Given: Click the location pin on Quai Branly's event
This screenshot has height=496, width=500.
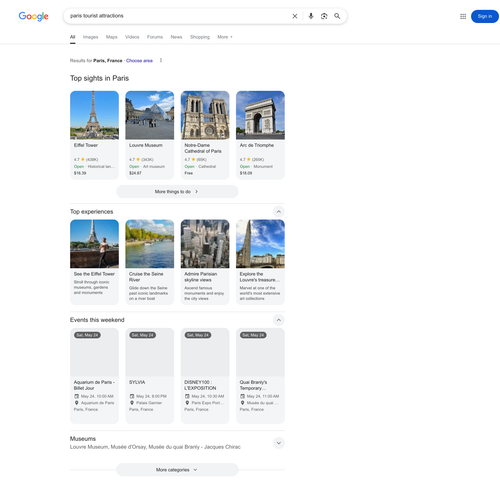Looking at the screenshot, I should click(242, 403).
